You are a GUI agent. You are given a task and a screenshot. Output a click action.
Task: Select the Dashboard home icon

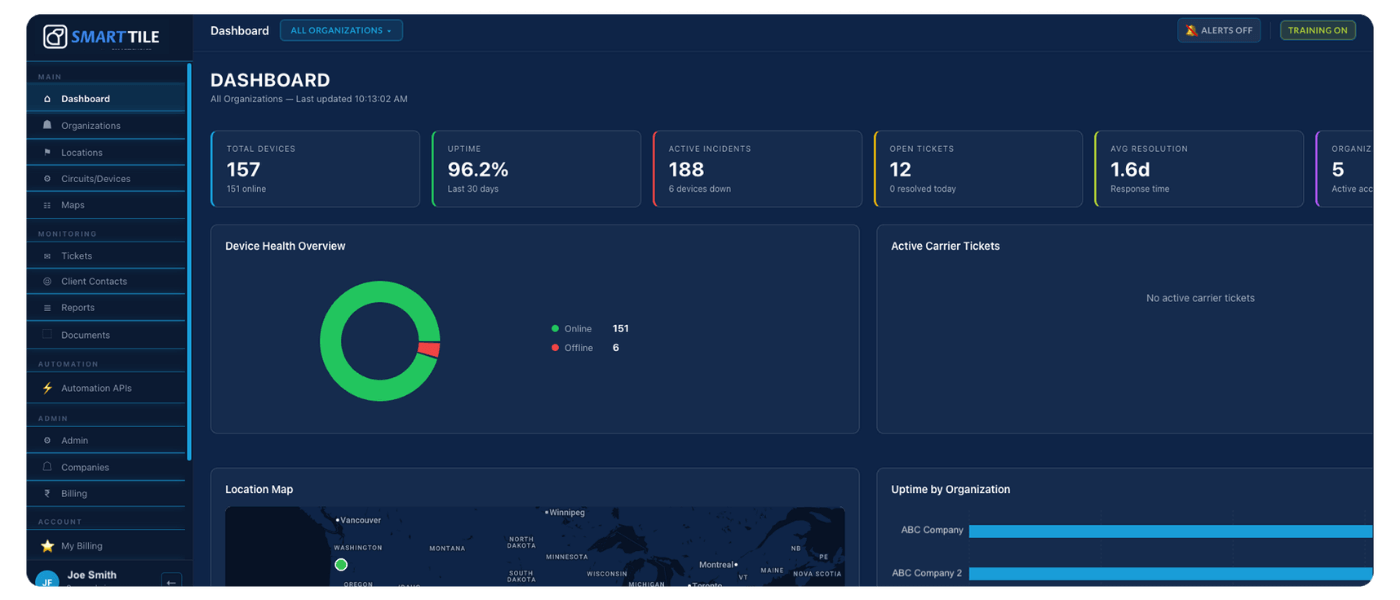[46, 98]
